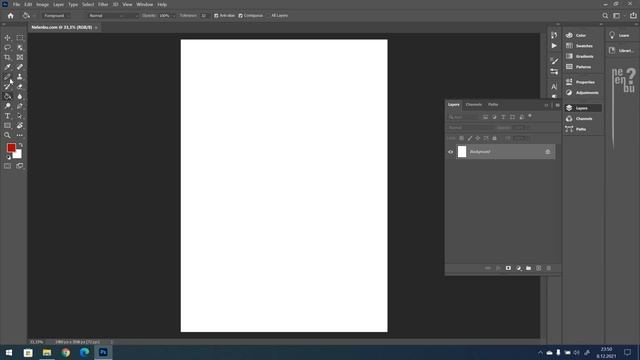
Task: Select the Paint Bucket tool
Action: point(7,96)
